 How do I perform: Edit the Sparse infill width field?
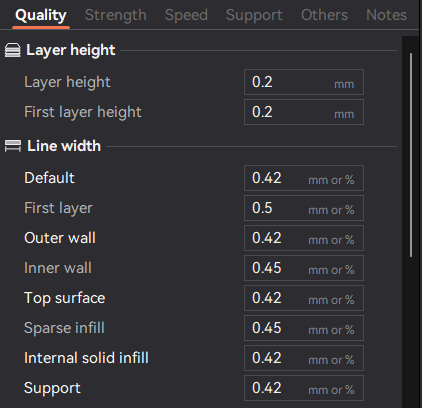[x=304, y=328]
